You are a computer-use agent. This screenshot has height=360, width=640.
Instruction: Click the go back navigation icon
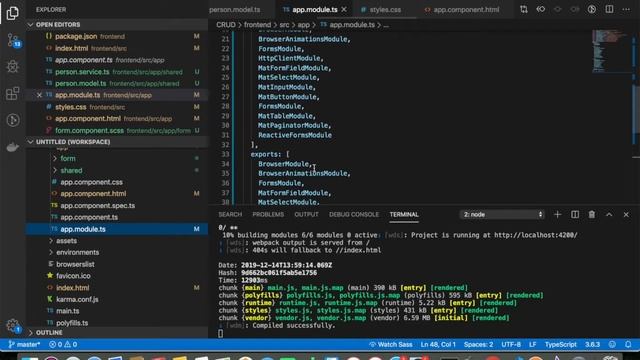point(541,9)
